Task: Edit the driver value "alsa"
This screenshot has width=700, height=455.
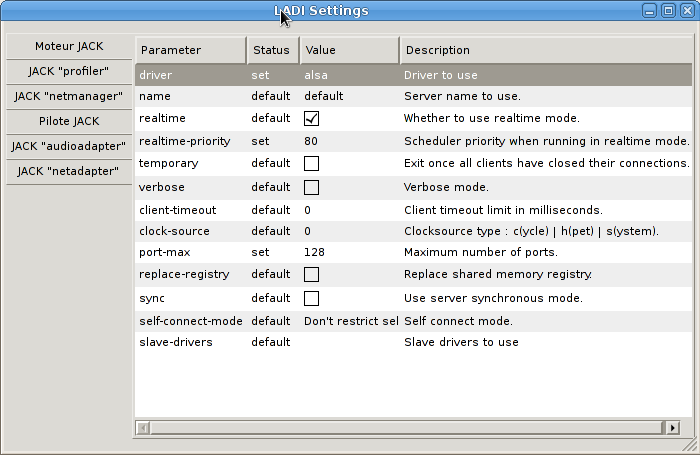Action: (x=316, y=75)
